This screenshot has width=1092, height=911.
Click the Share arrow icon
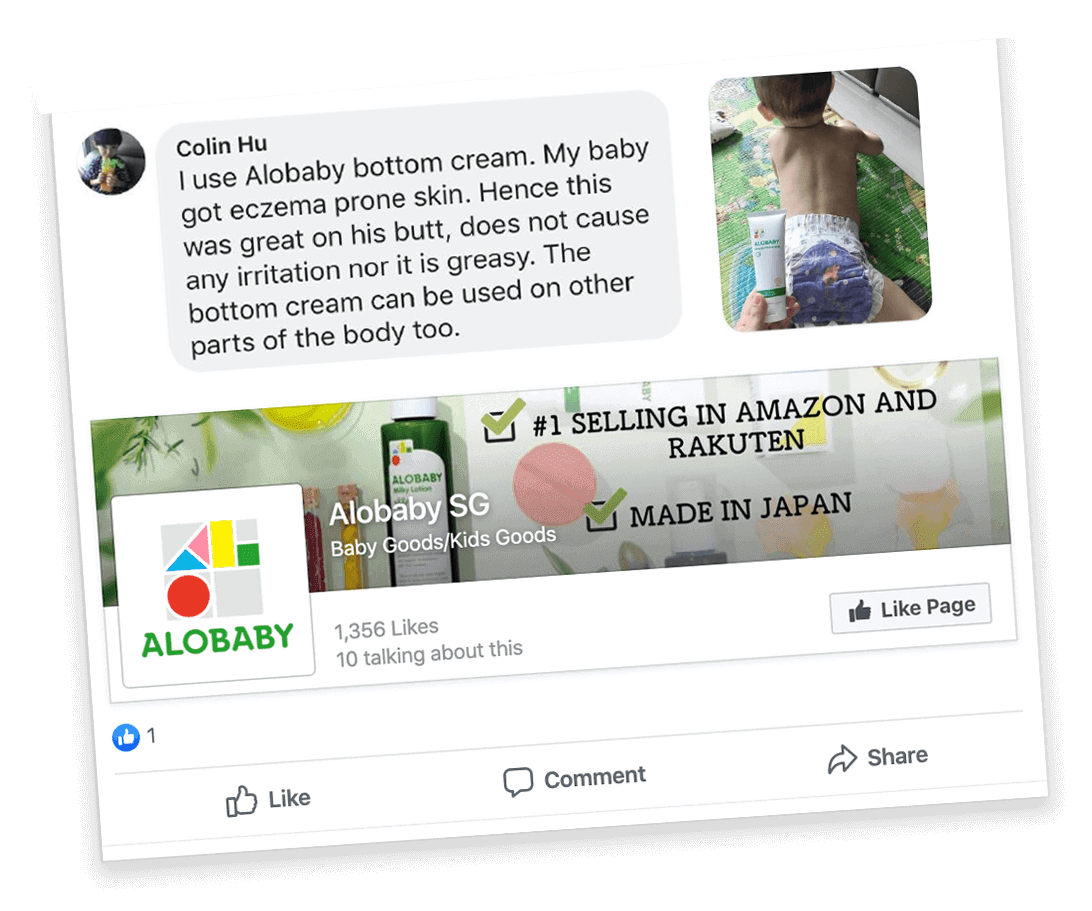[842, 758]
